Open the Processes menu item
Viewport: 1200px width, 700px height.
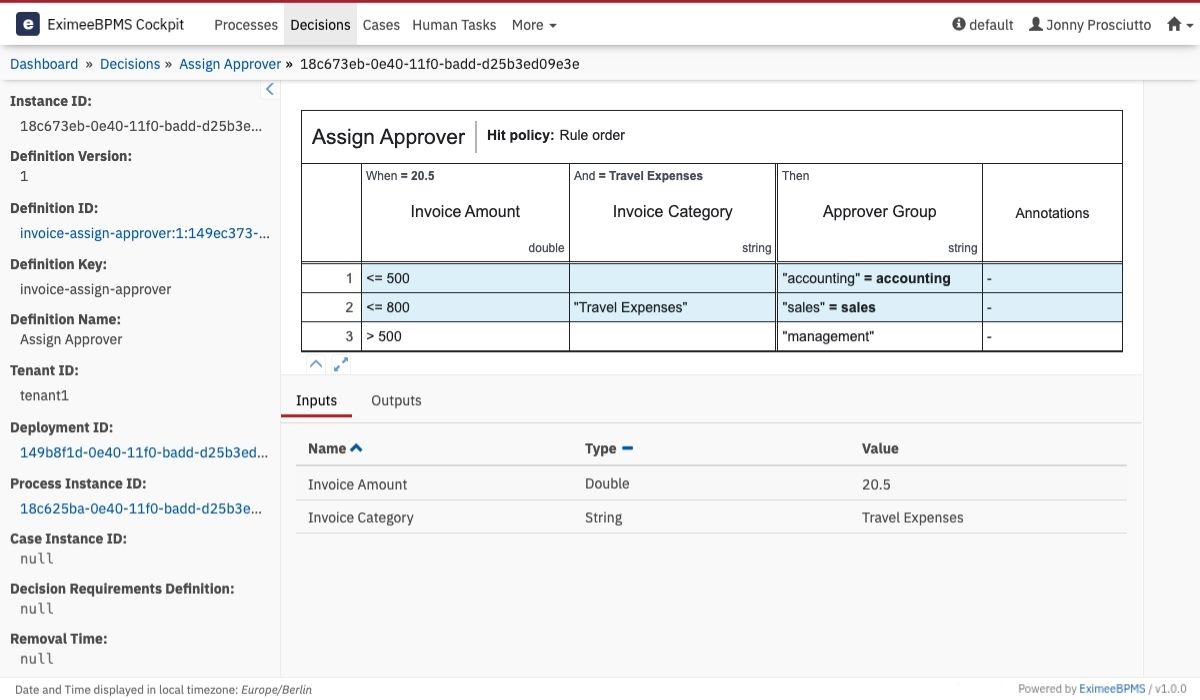(x=246, y=25)
